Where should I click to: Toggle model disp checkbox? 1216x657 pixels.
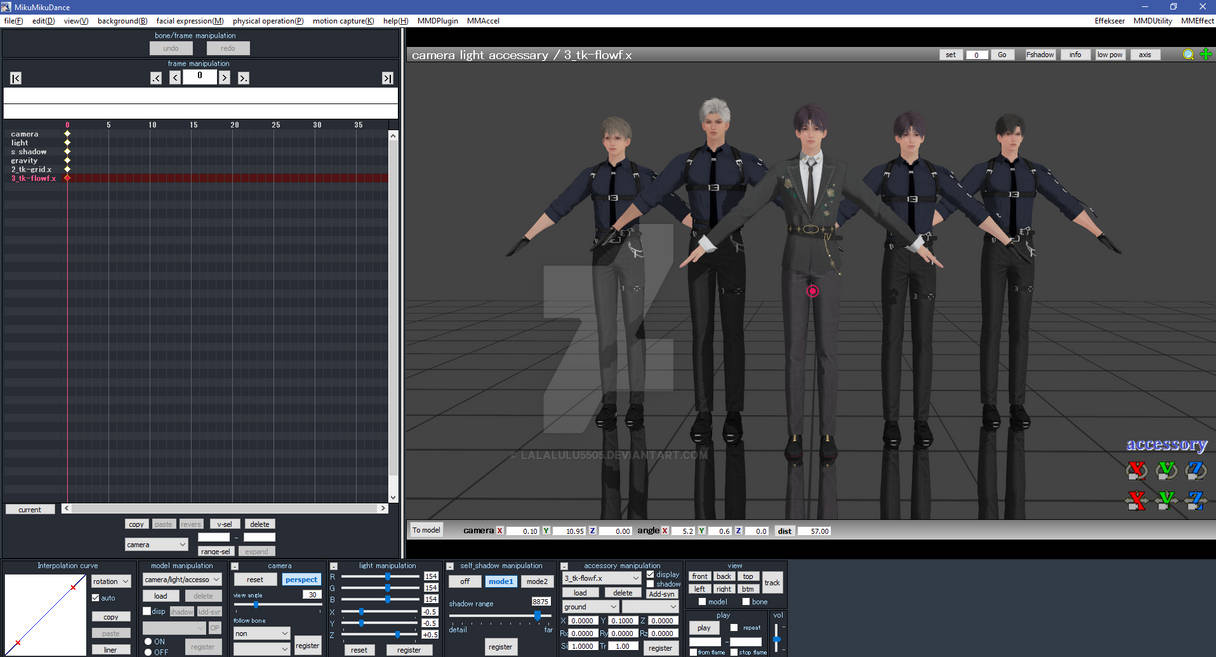pos(146,611)
